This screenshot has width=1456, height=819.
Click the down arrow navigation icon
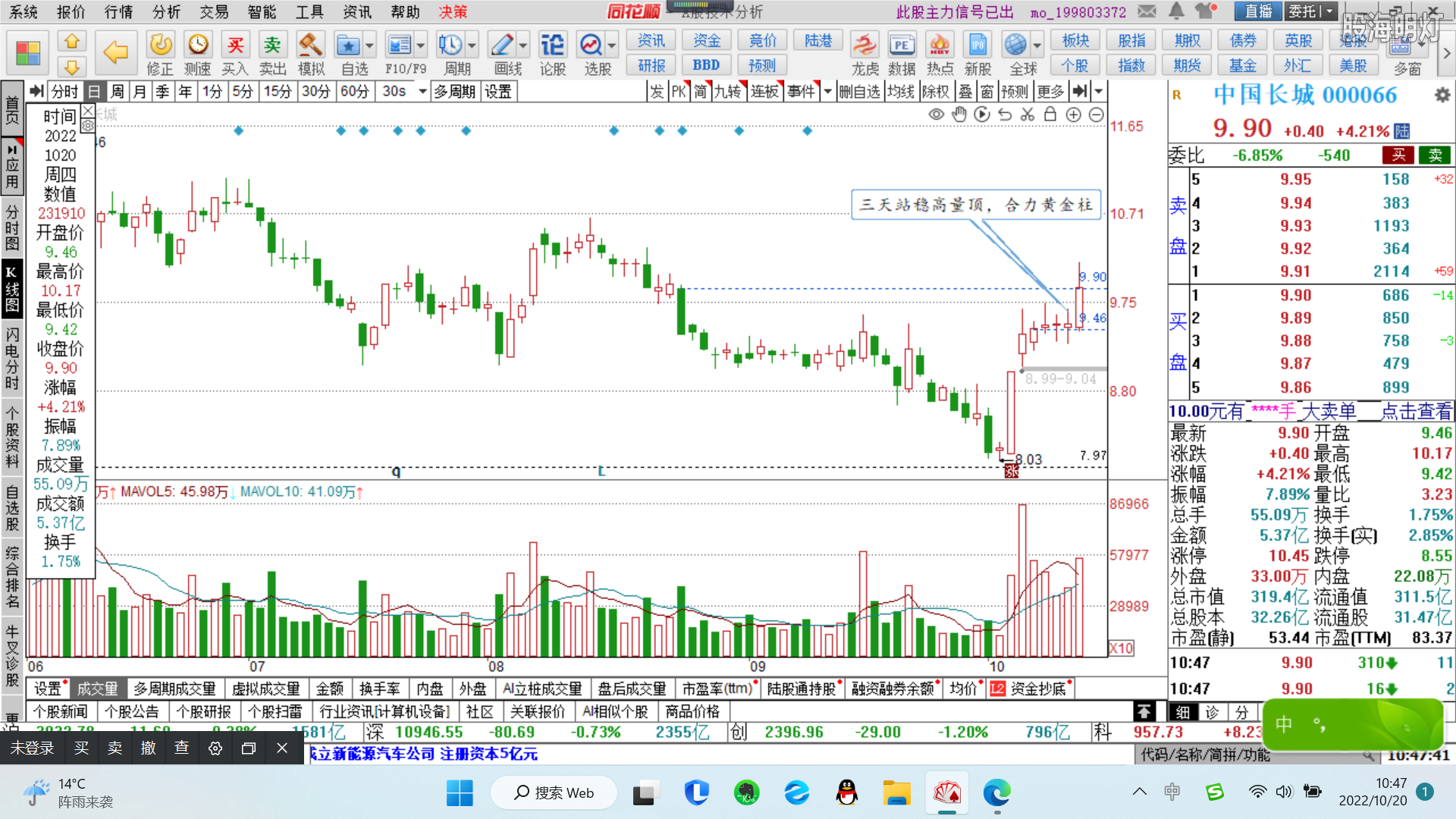72,66
